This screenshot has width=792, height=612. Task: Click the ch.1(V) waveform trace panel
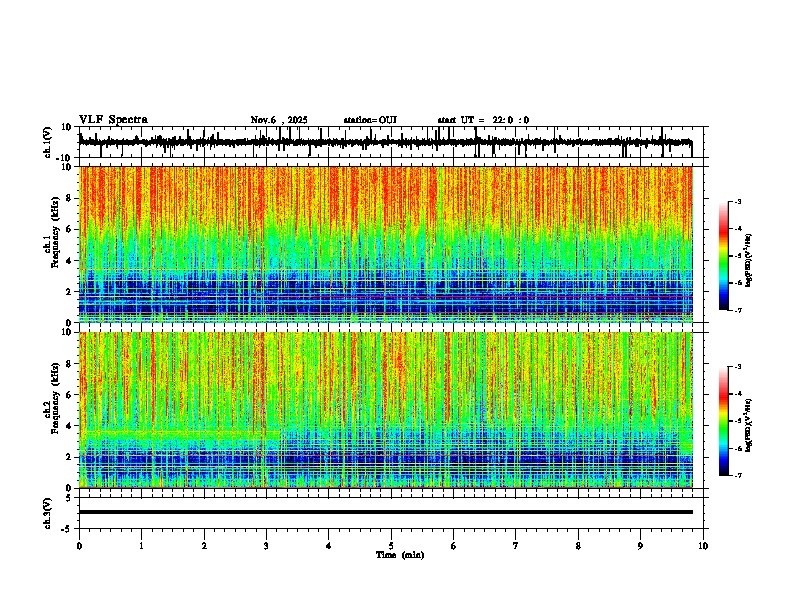click(391, 142)
